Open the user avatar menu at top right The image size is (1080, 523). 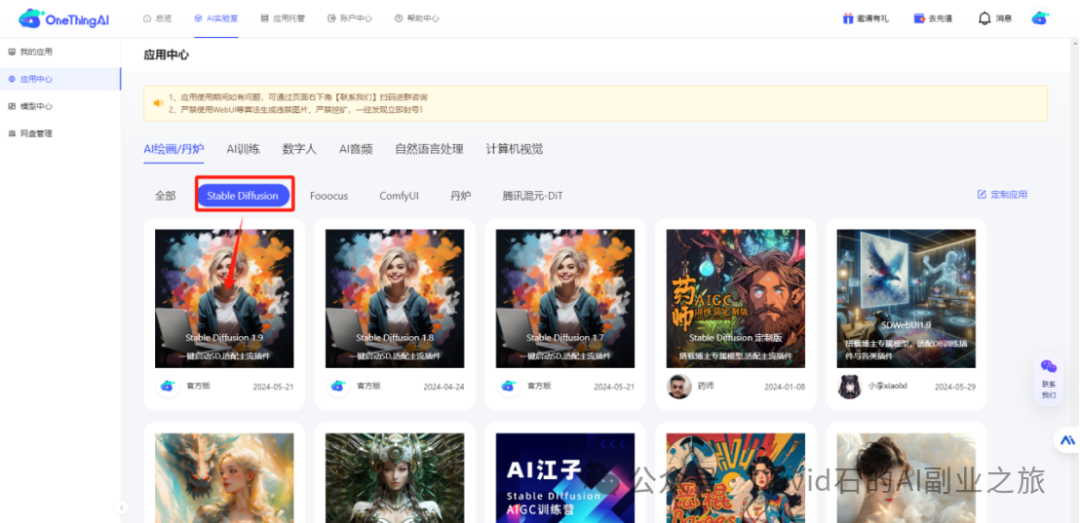tap(1039, 19)
